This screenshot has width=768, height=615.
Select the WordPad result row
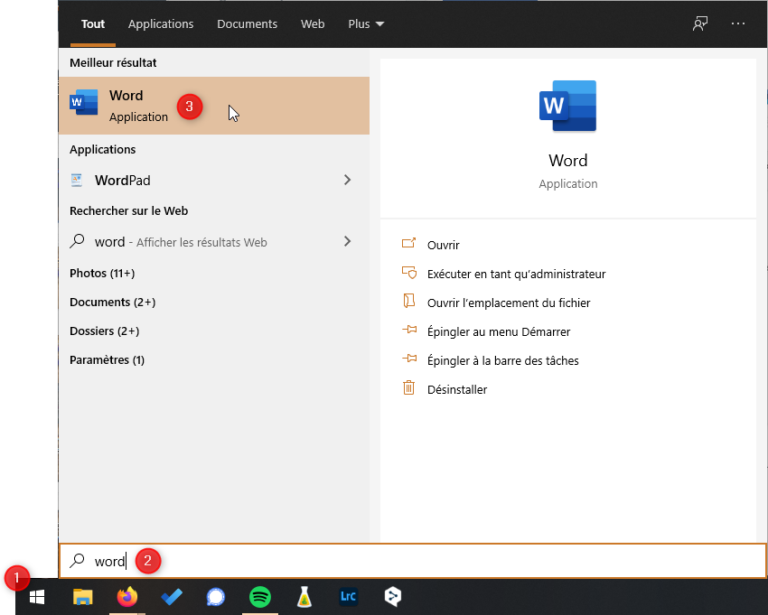click(214, 180)
